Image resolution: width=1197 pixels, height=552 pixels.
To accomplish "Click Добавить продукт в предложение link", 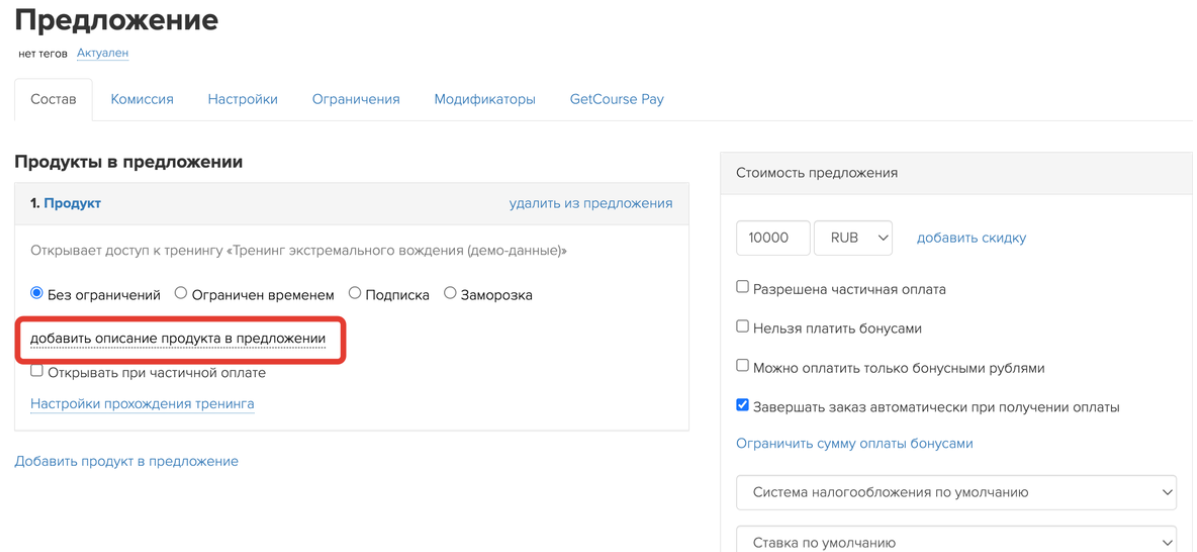I will [126, 461].
